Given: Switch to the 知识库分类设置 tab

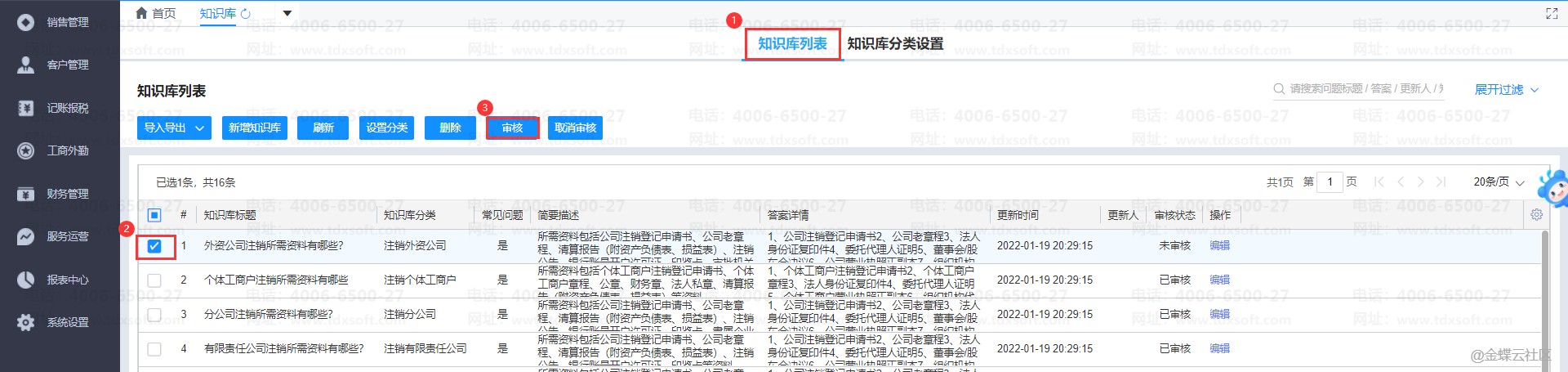Looking at the screenshot, I should (x=895, y=43).
